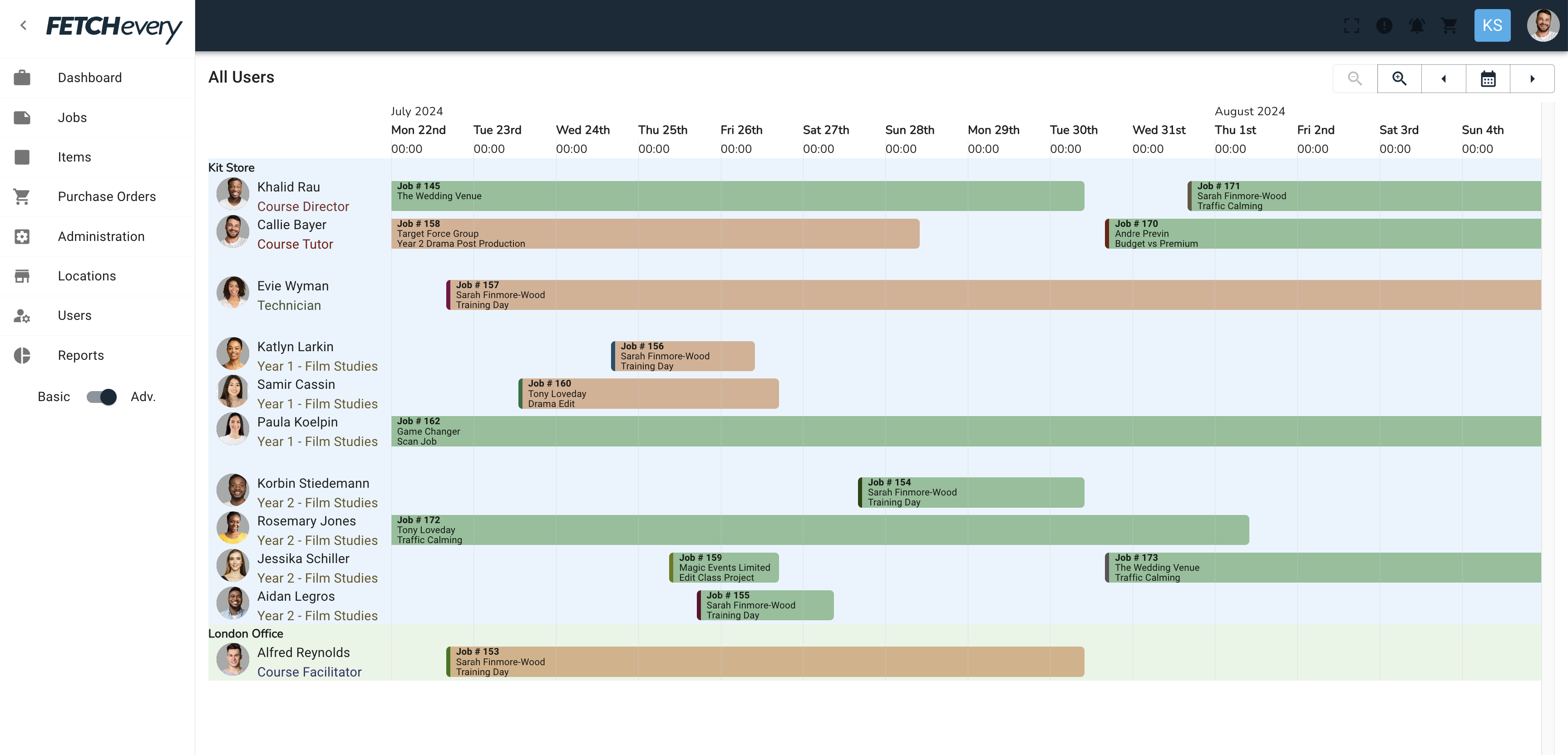Click the profile photo avatar top right
Screen dimensions: 1568x755
(x=1543, y=25)
